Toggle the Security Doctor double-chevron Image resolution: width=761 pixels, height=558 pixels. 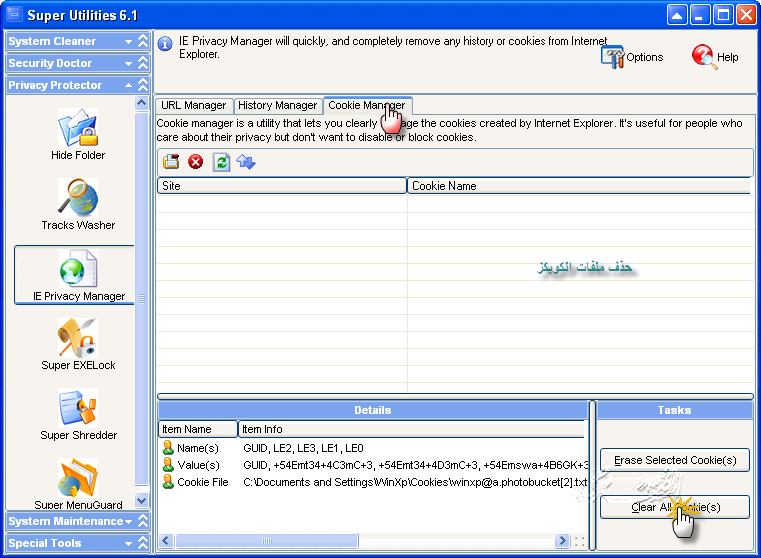tap(143, 63)
